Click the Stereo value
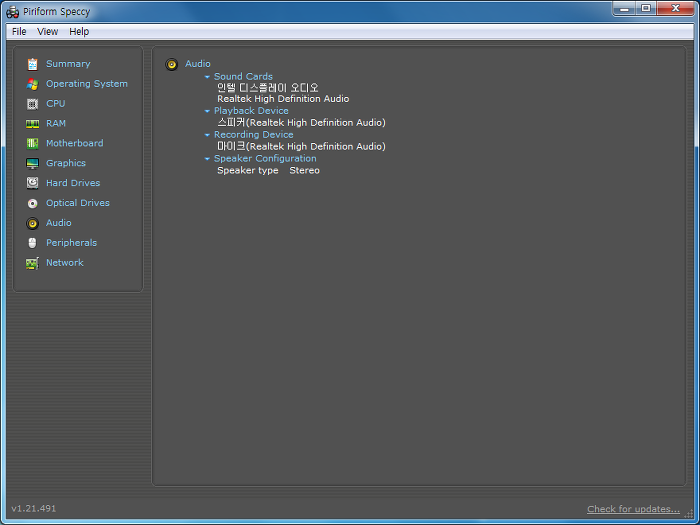Viewport: 700px width, 525px height. click(x=304, y=171)
